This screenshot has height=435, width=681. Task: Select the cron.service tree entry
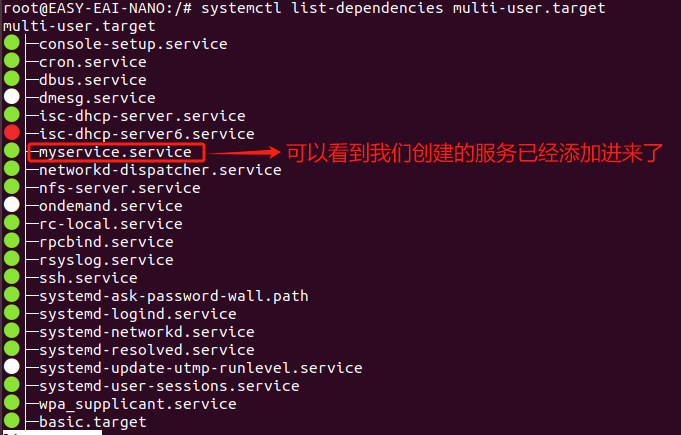click(93, 62)
